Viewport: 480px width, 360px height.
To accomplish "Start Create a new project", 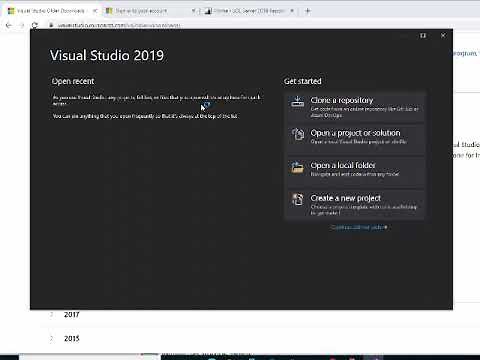I will coord(355,204).
